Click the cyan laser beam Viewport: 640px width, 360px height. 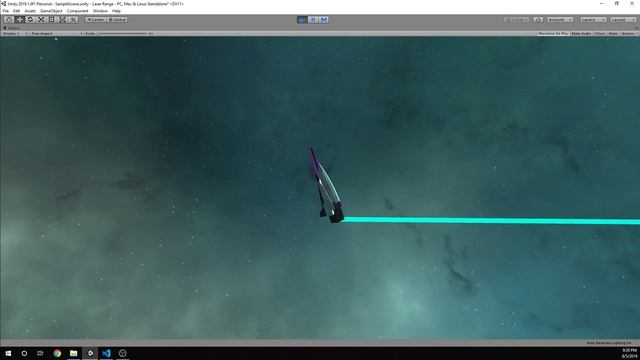pyautogui.click(x=491, y=220)
